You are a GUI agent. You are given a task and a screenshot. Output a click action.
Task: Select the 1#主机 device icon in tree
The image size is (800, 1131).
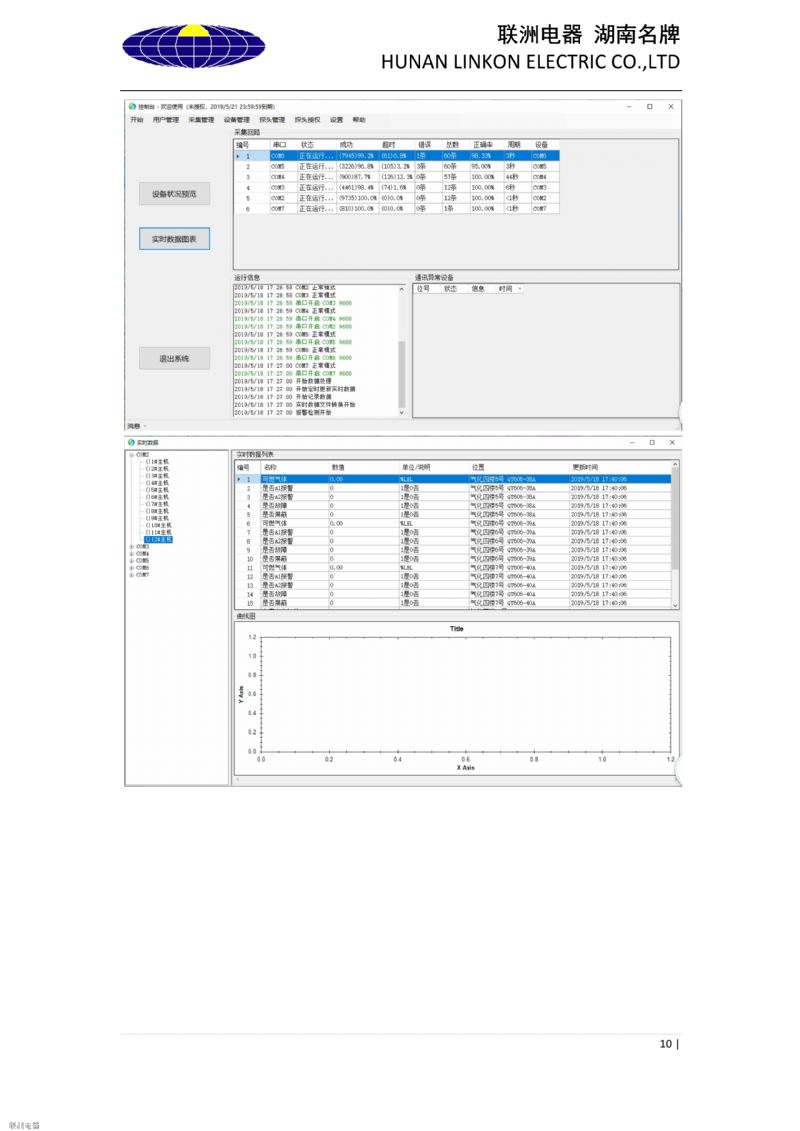coord(148,461)
